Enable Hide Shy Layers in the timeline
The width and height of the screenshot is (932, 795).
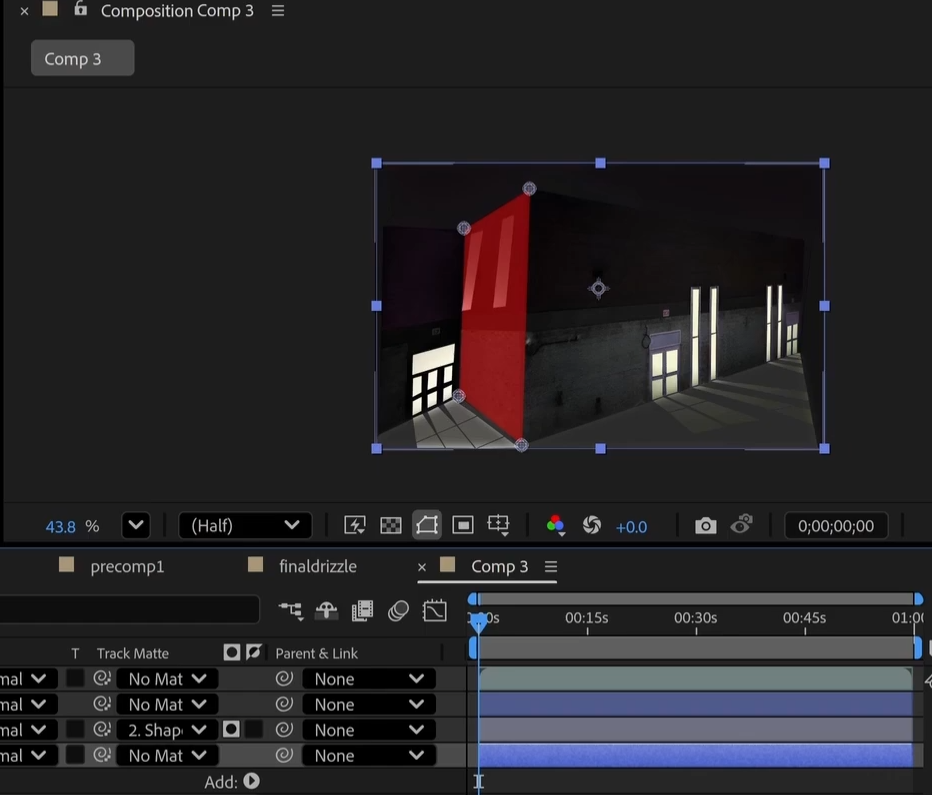(x=326, y=610)
